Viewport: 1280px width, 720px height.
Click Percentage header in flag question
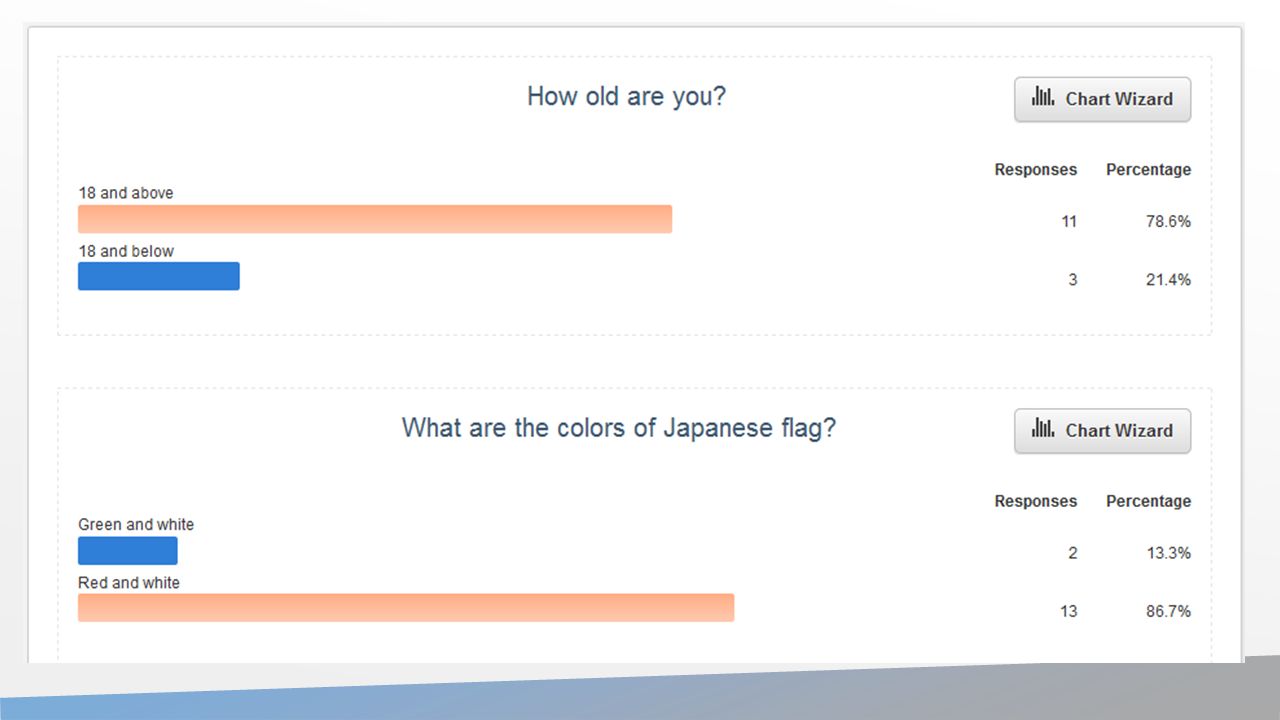point(1148,501)
